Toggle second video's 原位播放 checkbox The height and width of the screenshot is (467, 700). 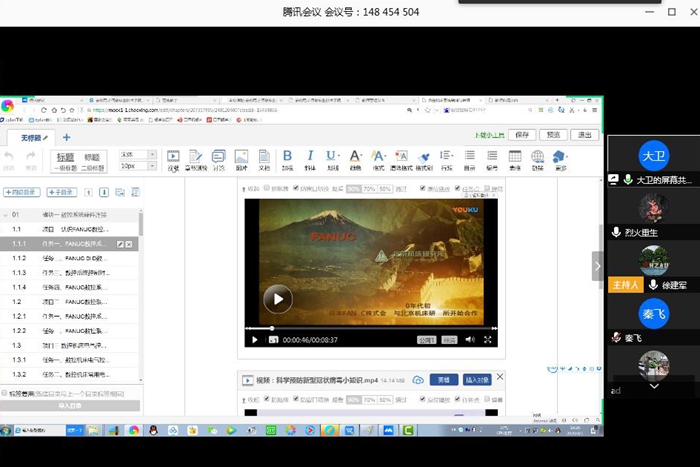point(422,399)
